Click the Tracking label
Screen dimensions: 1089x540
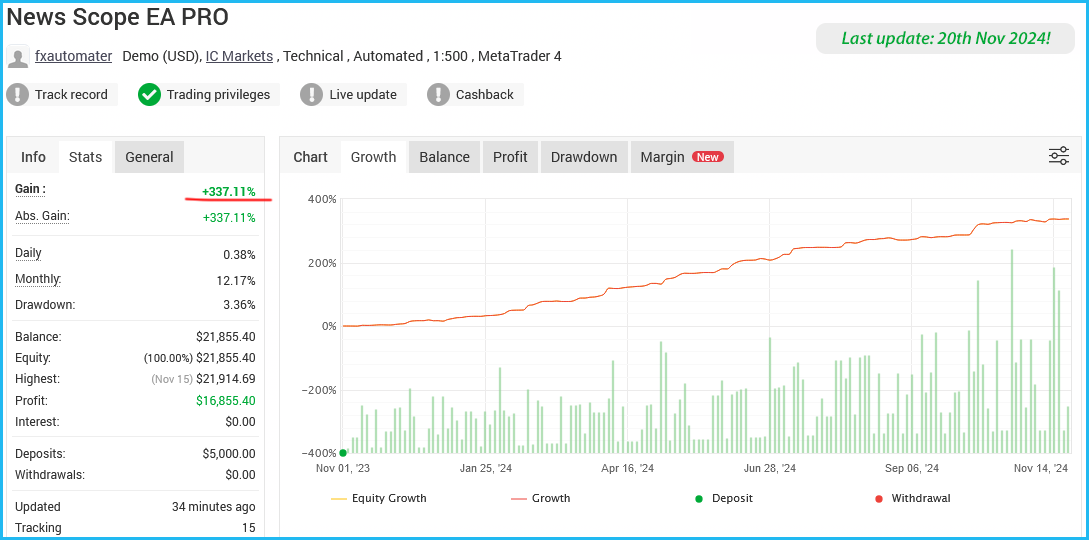click(x=38, y=528)
